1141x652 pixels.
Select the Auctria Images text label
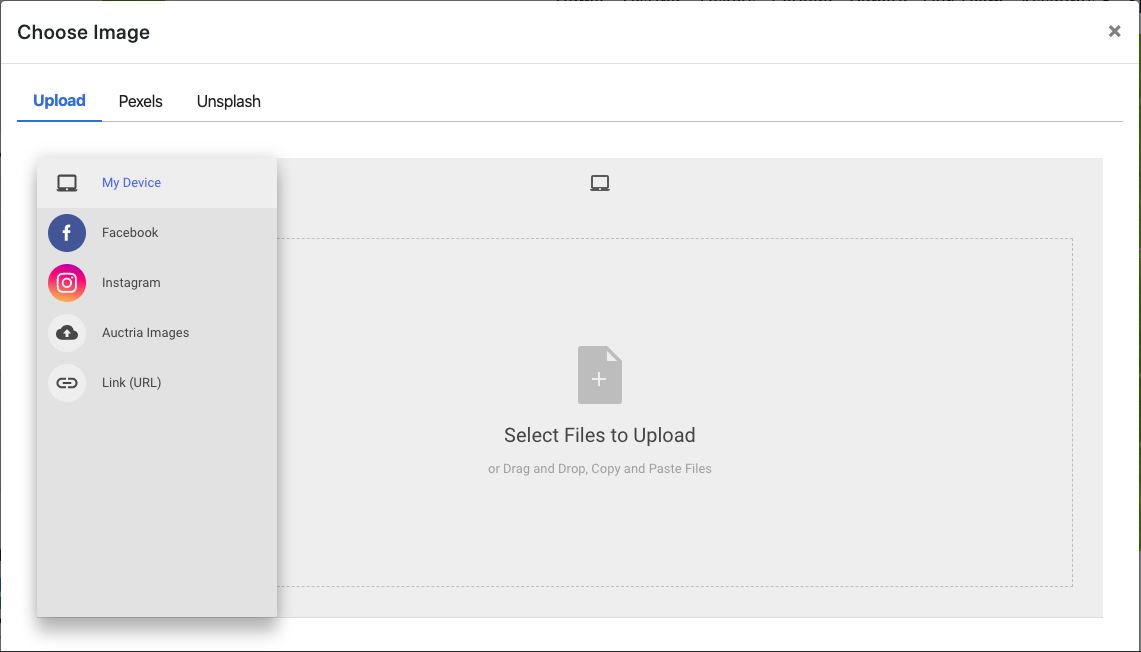145,333
